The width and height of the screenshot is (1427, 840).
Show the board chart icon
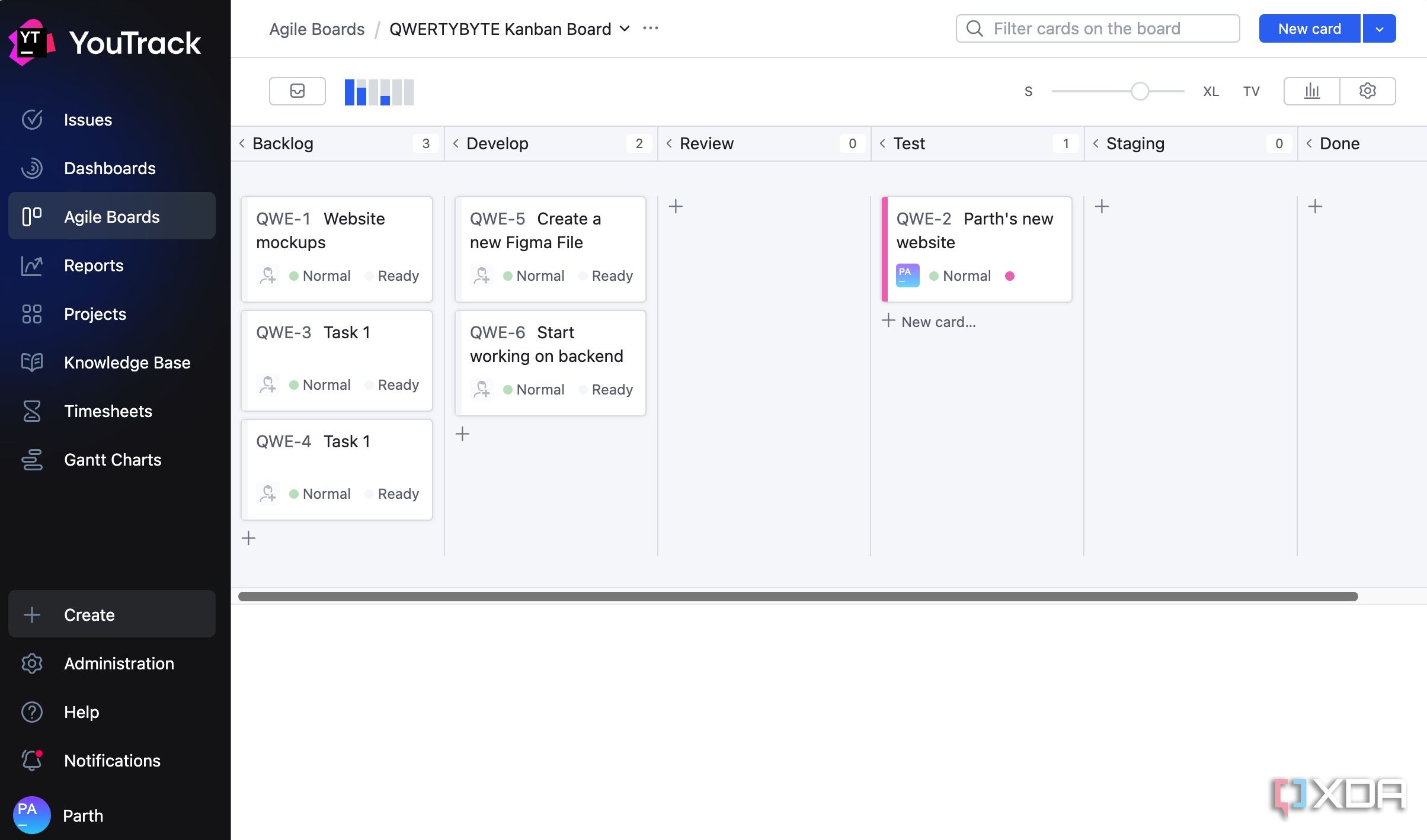point(1312,91)
